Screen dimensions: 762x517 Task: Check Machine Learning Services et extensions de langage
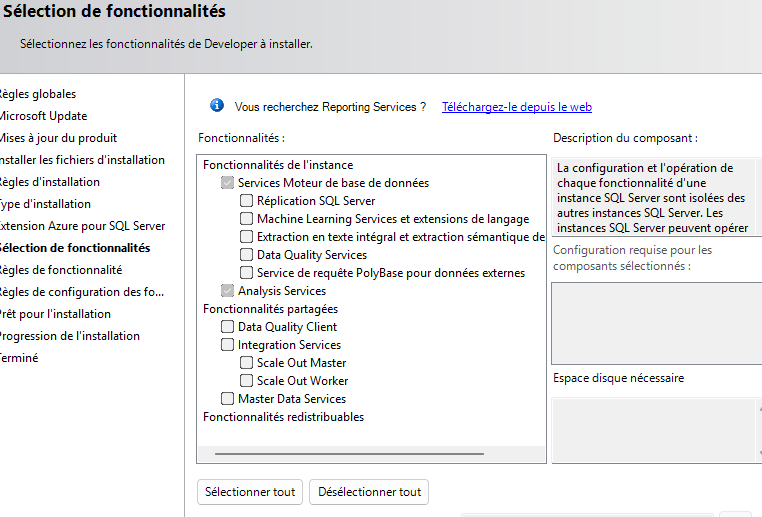click(x=247, y=219)
